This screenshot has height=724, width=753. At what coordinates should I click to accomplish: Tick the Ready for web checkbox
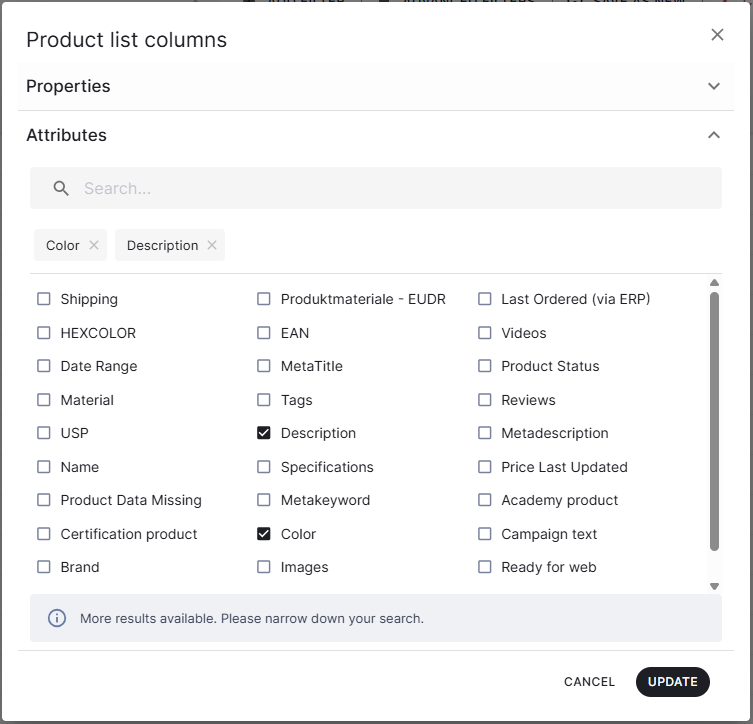click(x=485, y=567)
